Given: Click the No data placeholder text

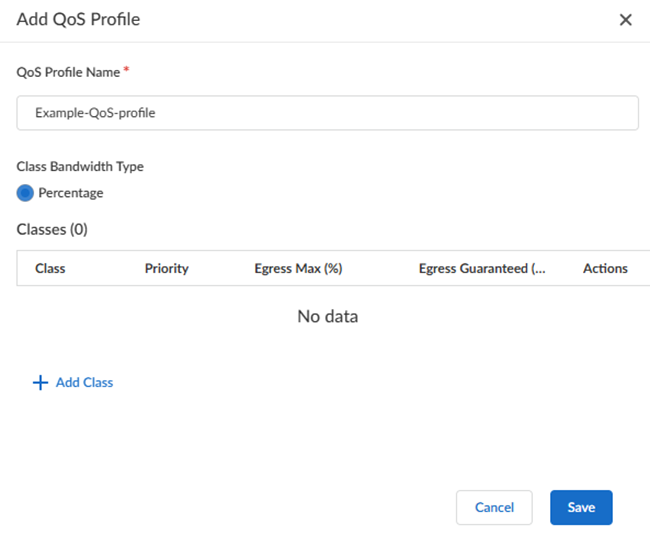Looking at the screenshot, I should pos(327,316).
